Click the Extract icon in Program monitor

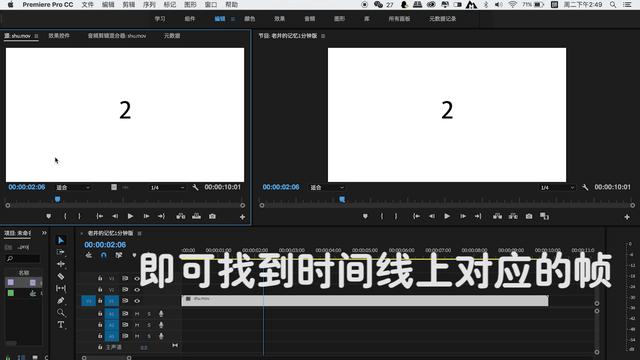point(513,216)
